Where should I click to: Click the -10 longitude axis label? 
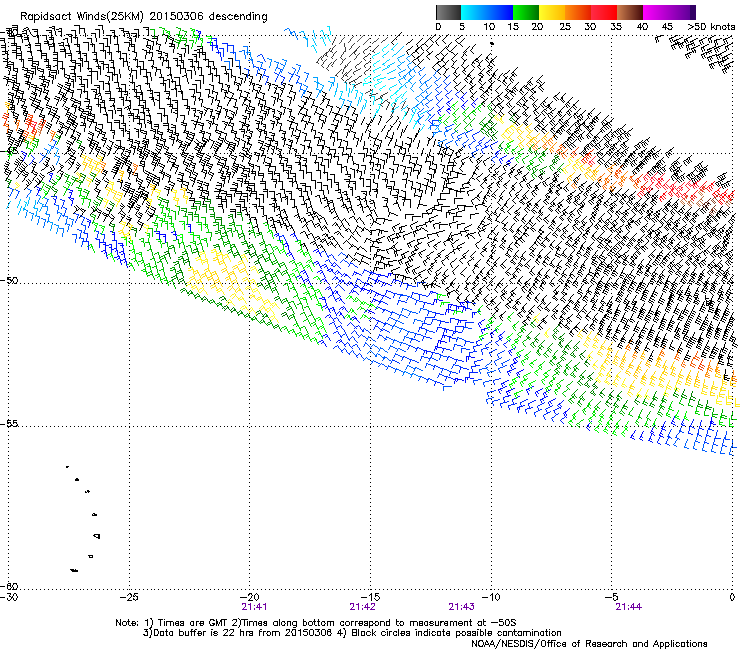pos(491,597)
